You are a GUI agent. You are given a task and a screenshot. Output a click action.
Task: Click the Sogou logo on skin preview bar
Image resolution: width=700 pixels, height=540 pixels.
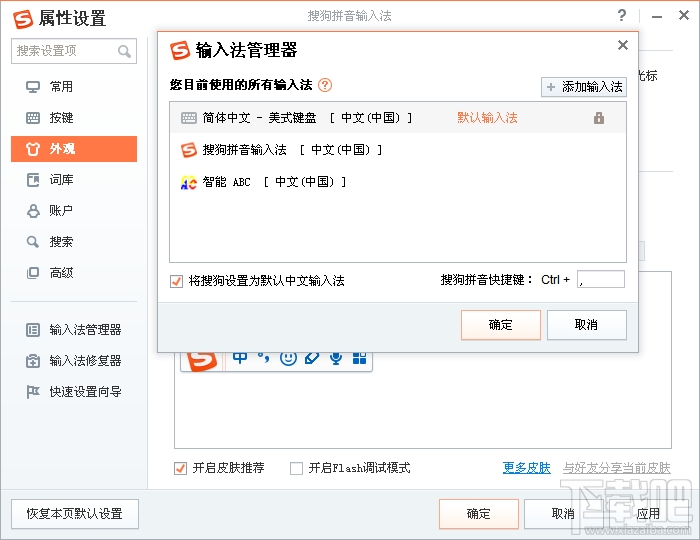[x=202, y=361]
